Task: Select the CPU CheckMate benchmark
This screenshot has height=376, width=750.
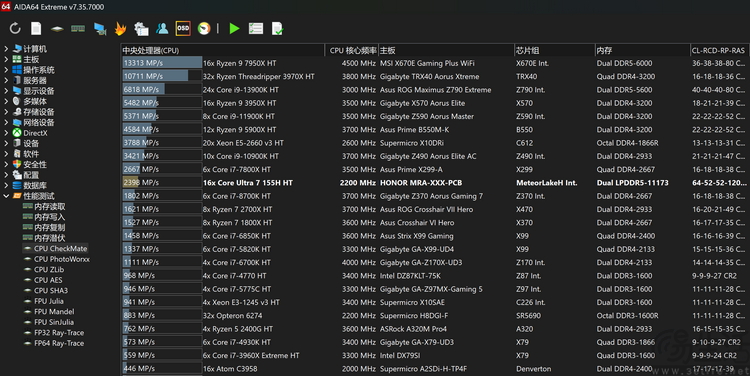Action: point(60,249)
